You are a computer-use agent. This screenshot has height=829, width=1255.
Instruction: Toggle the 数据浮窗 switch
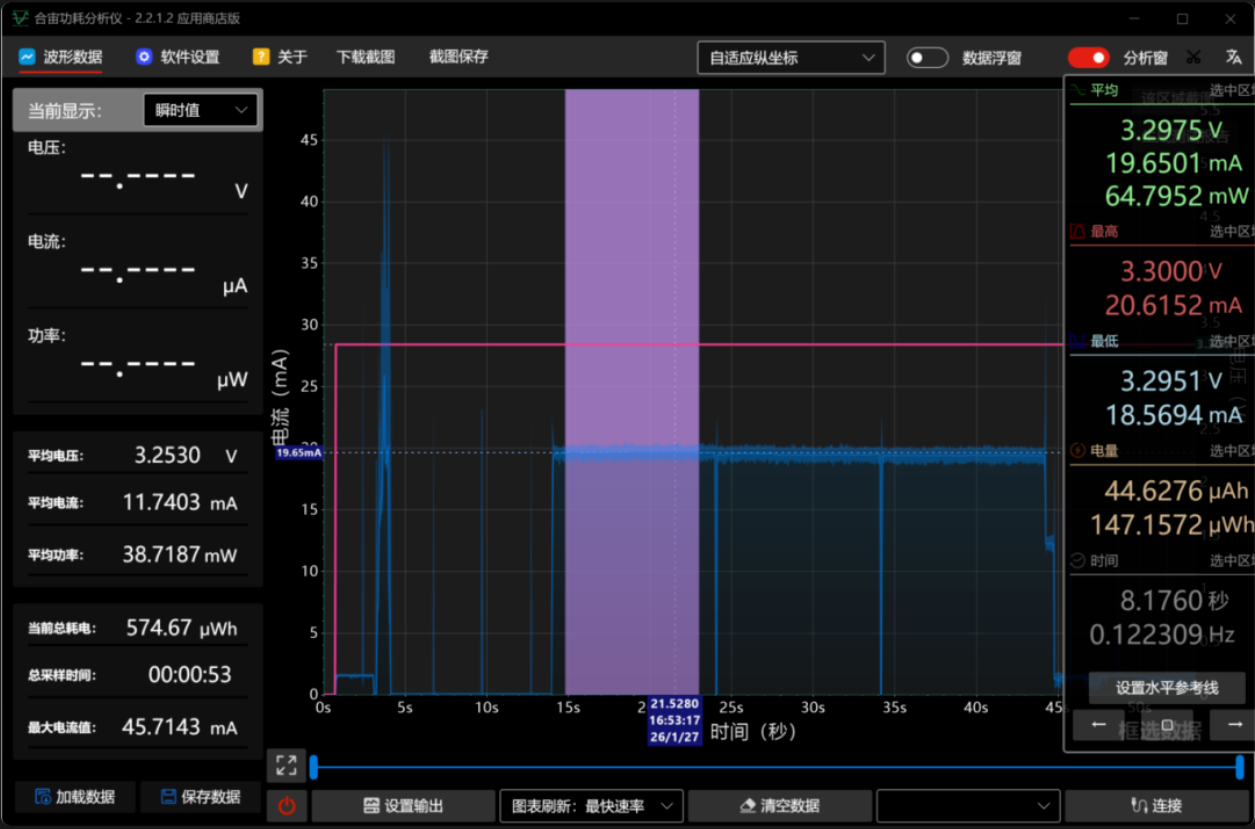tap(927, 58)
